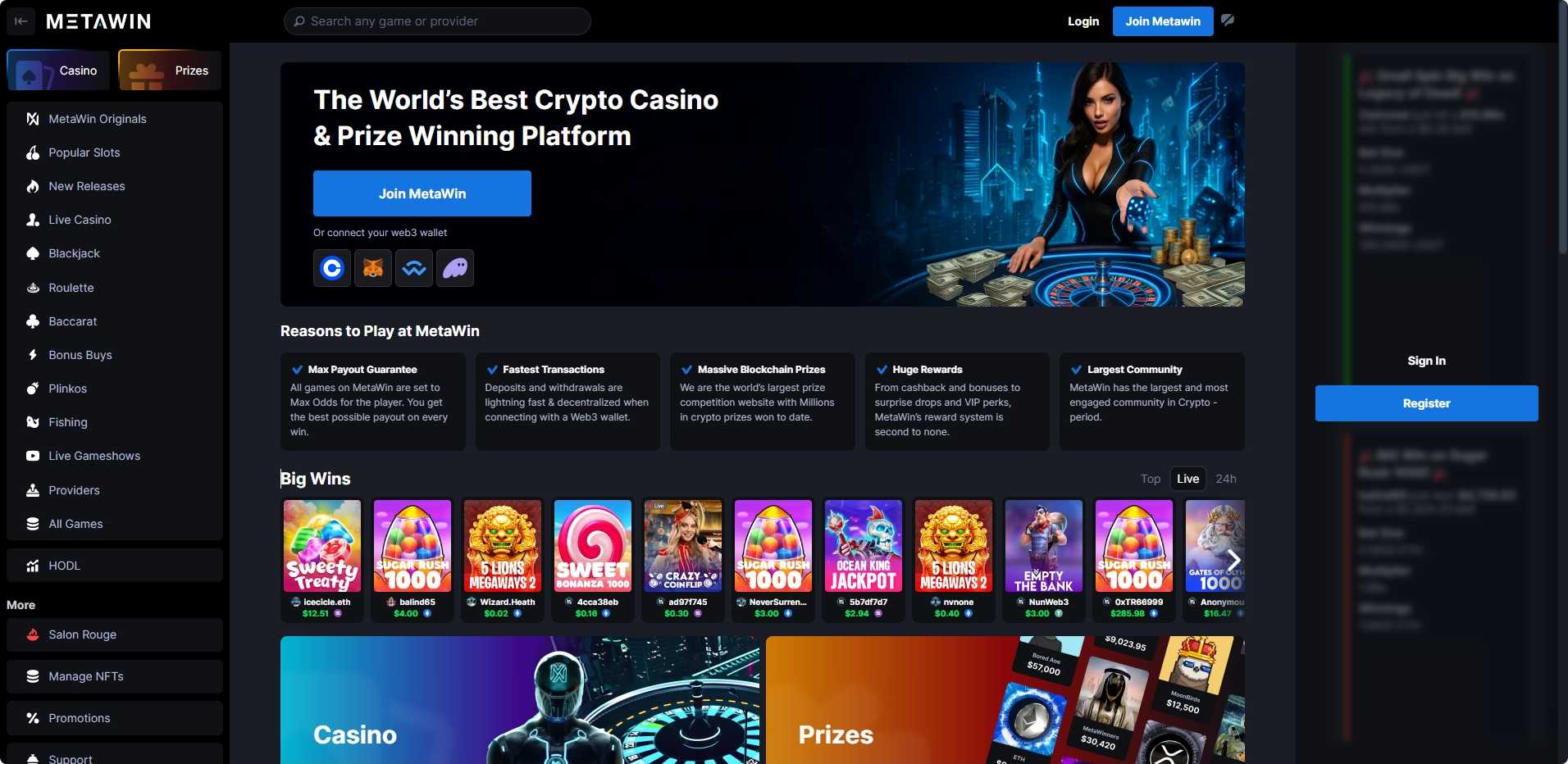Image resolution: width=1568 pixels, height=764 pixels.
Task: Collapse the sidebar using the arrow icon
Action: click(21, 21)
